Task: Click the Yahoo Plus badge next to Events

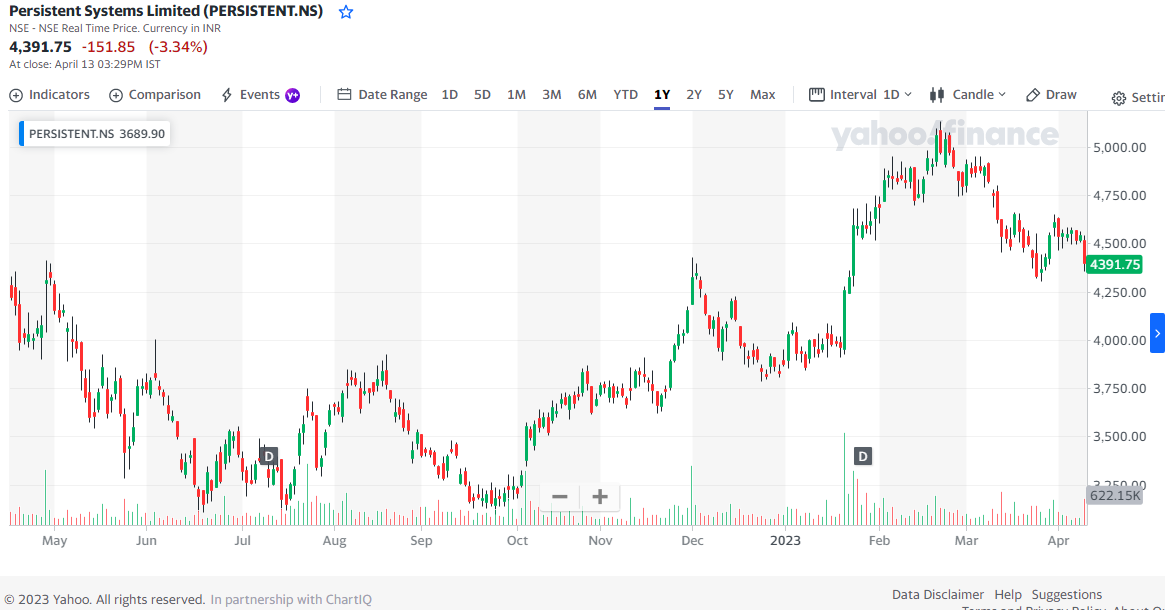Action: tap(293, 95)
